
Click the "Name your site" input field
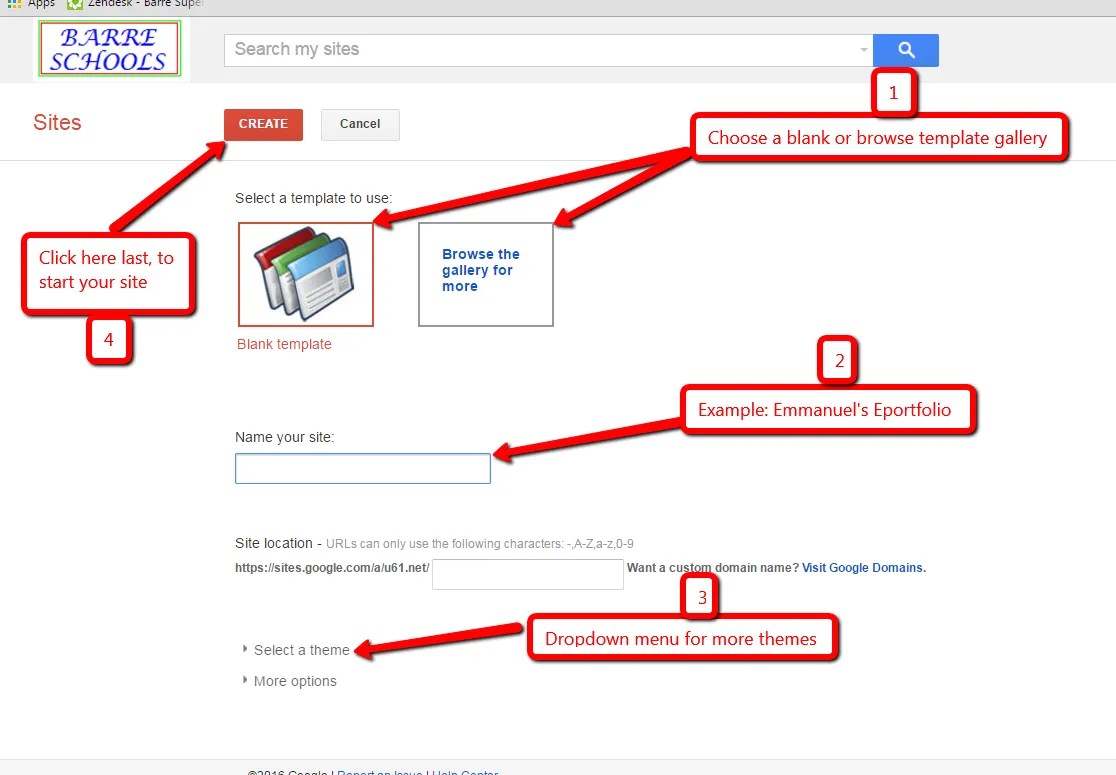[362, 468]
